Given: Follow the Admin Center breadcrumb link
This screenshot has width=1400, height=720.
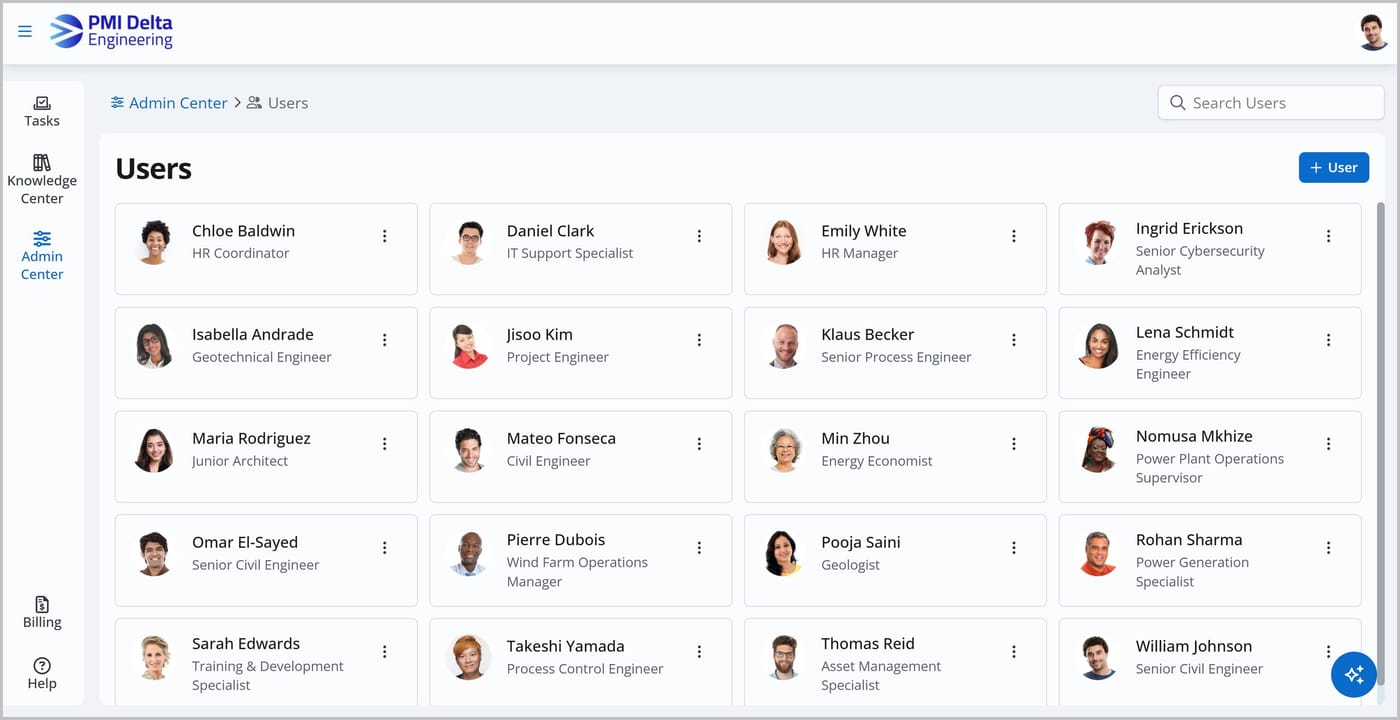Looking at the screenshot, I should coord(169,103).
